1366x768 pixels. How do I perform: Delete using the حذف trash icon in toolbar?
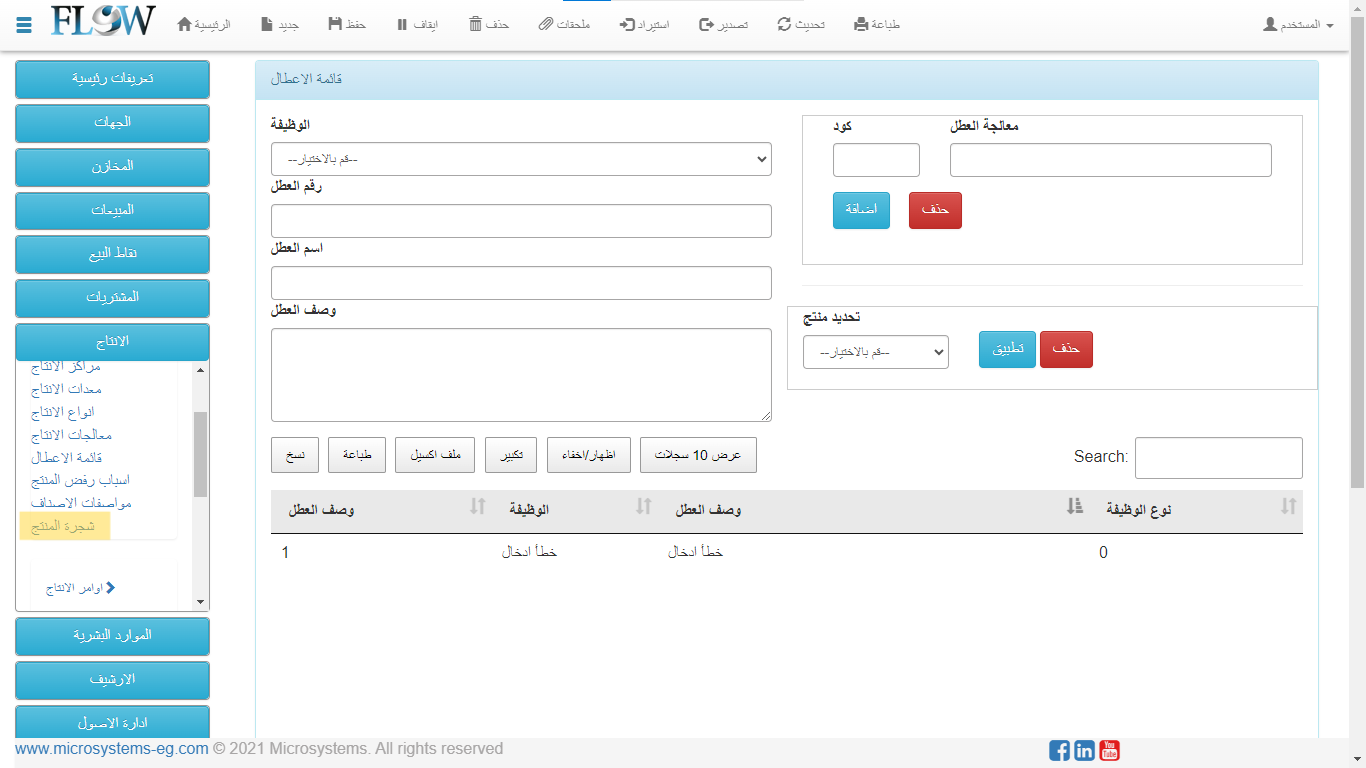476,24
